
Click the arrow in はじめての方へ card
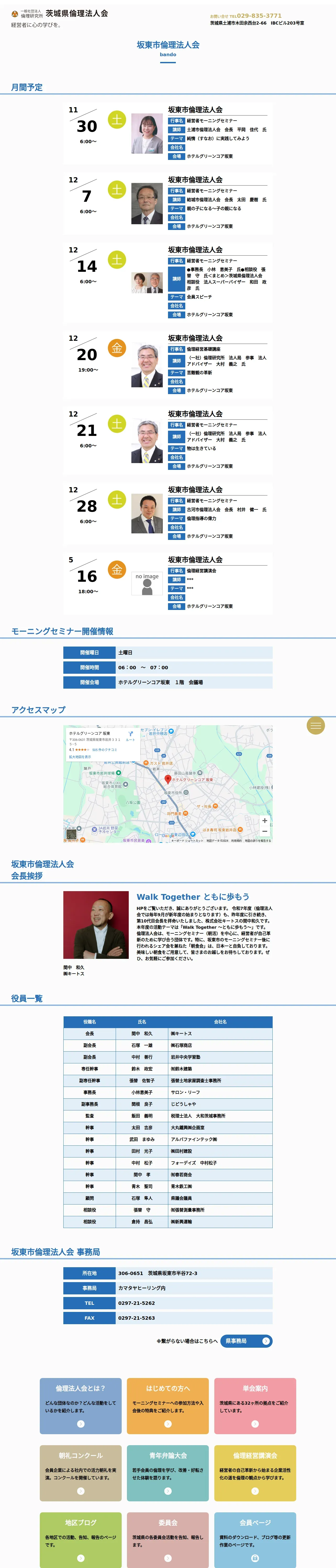click(168, 1424)
